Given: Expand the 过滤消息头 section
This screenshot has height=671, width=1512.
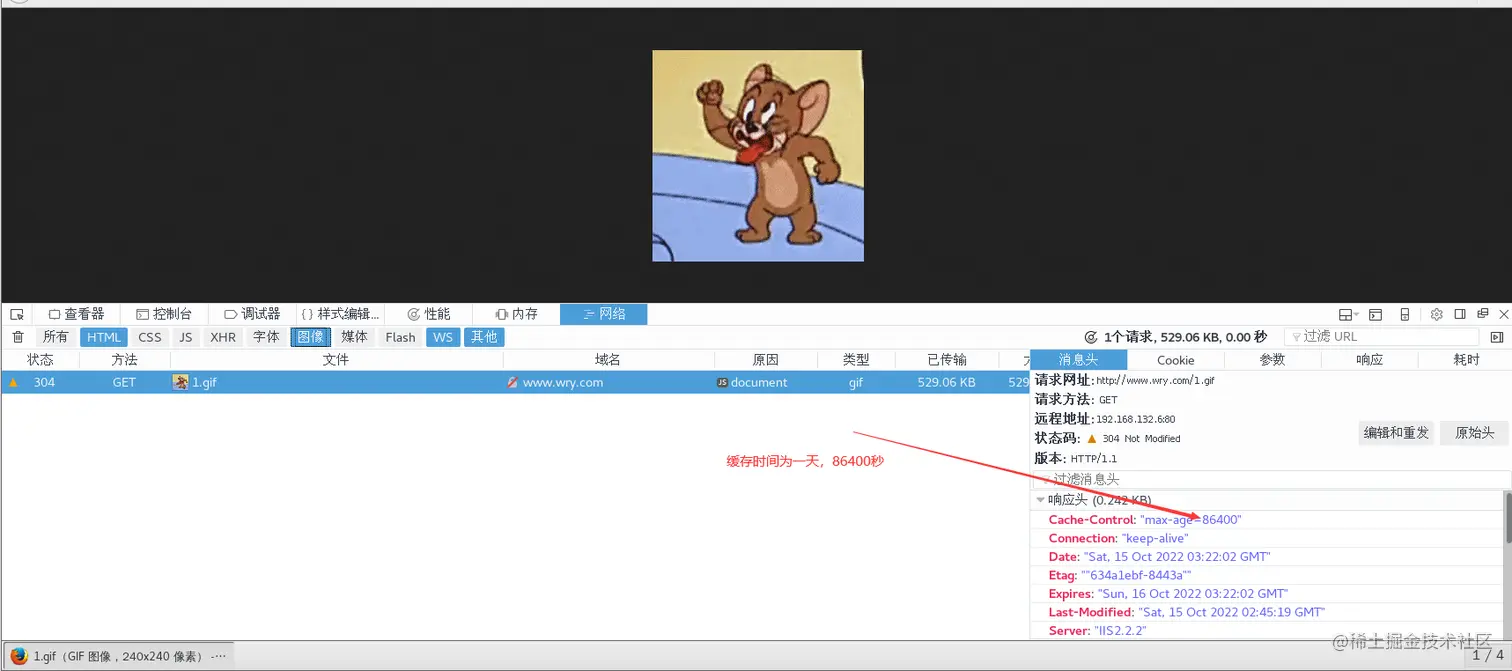Looking at the screenshot, I should click(1046, 479).
